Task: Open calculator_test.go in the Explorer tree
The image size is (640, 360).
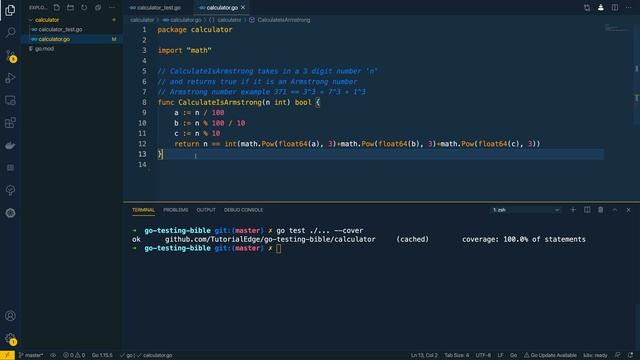Action: click(60, 29)
